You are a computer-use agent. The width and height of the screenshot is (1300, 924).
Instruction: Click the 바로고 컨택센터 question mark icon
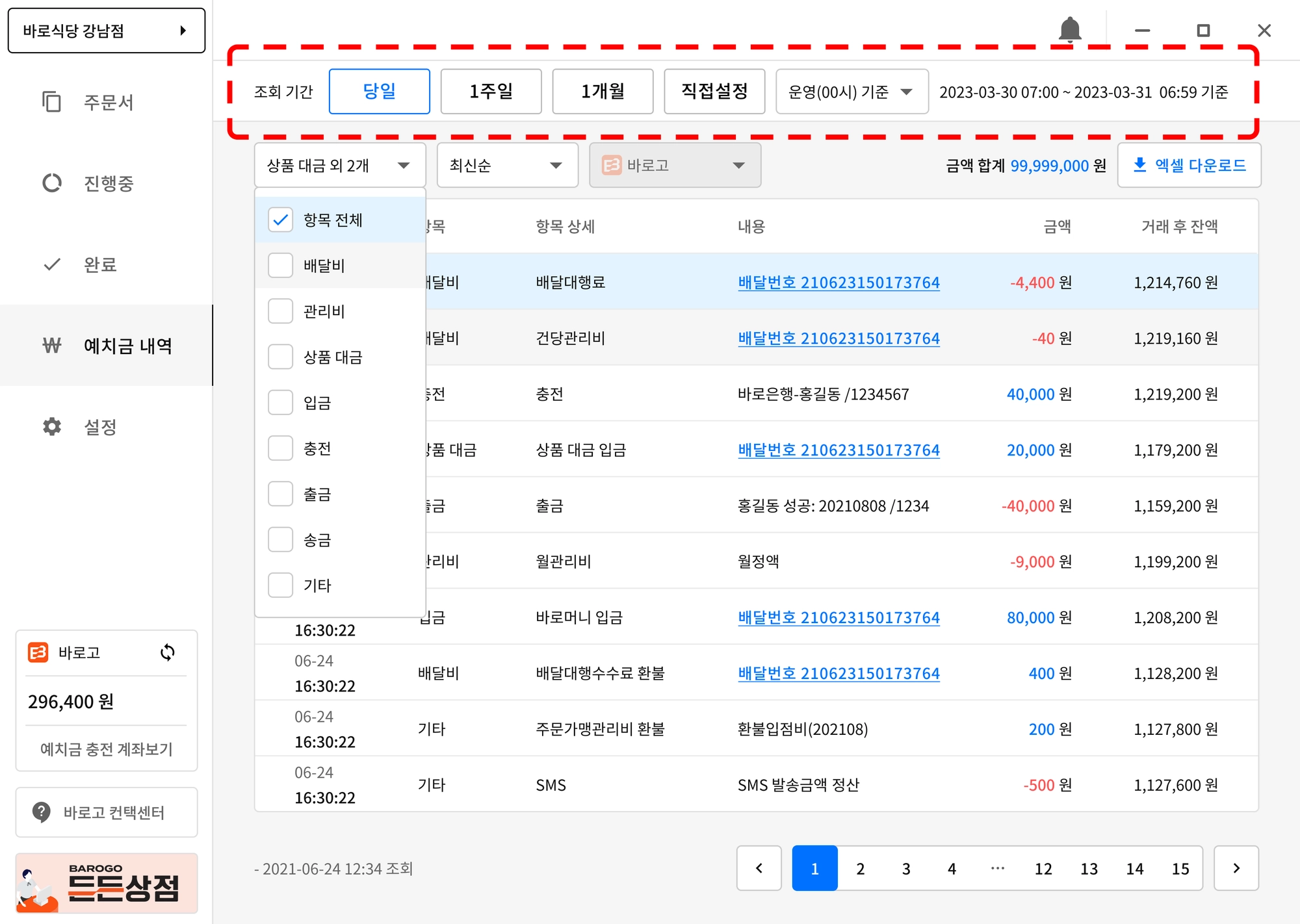[42, 812]
